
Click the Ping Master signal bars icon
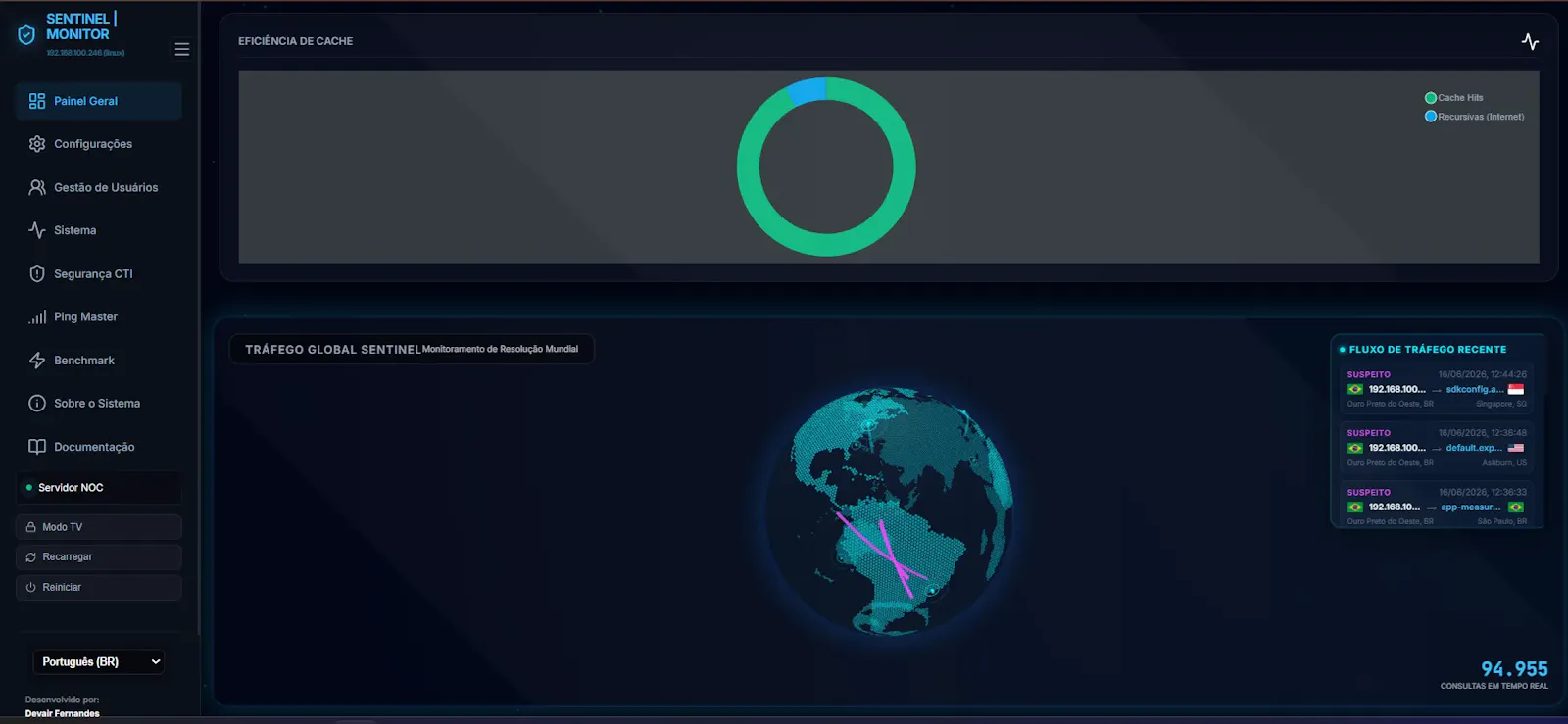37,316
